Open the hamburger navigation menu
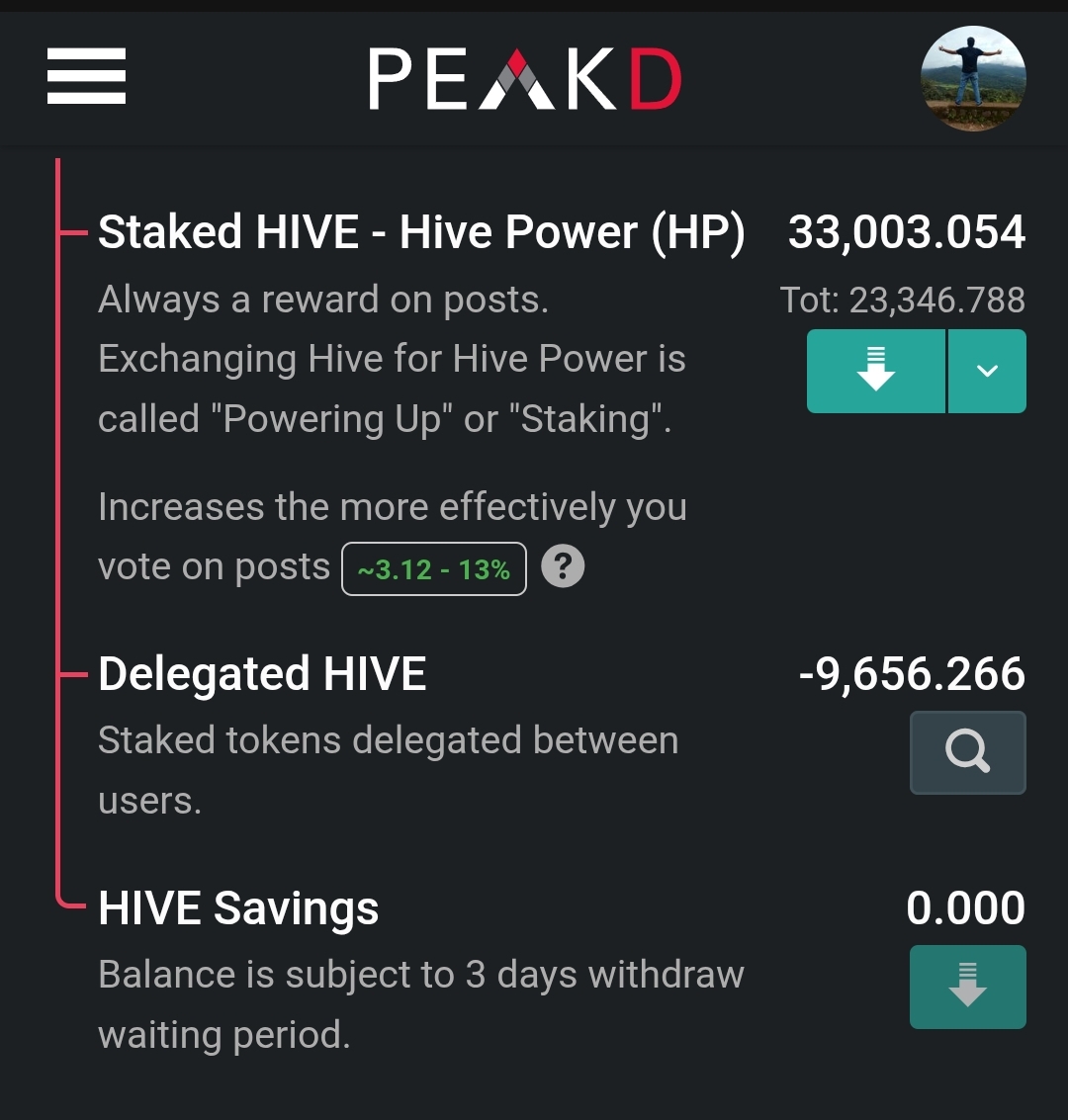The image size is (1068, 1120). pyautogui.click(x=86, y=76)
